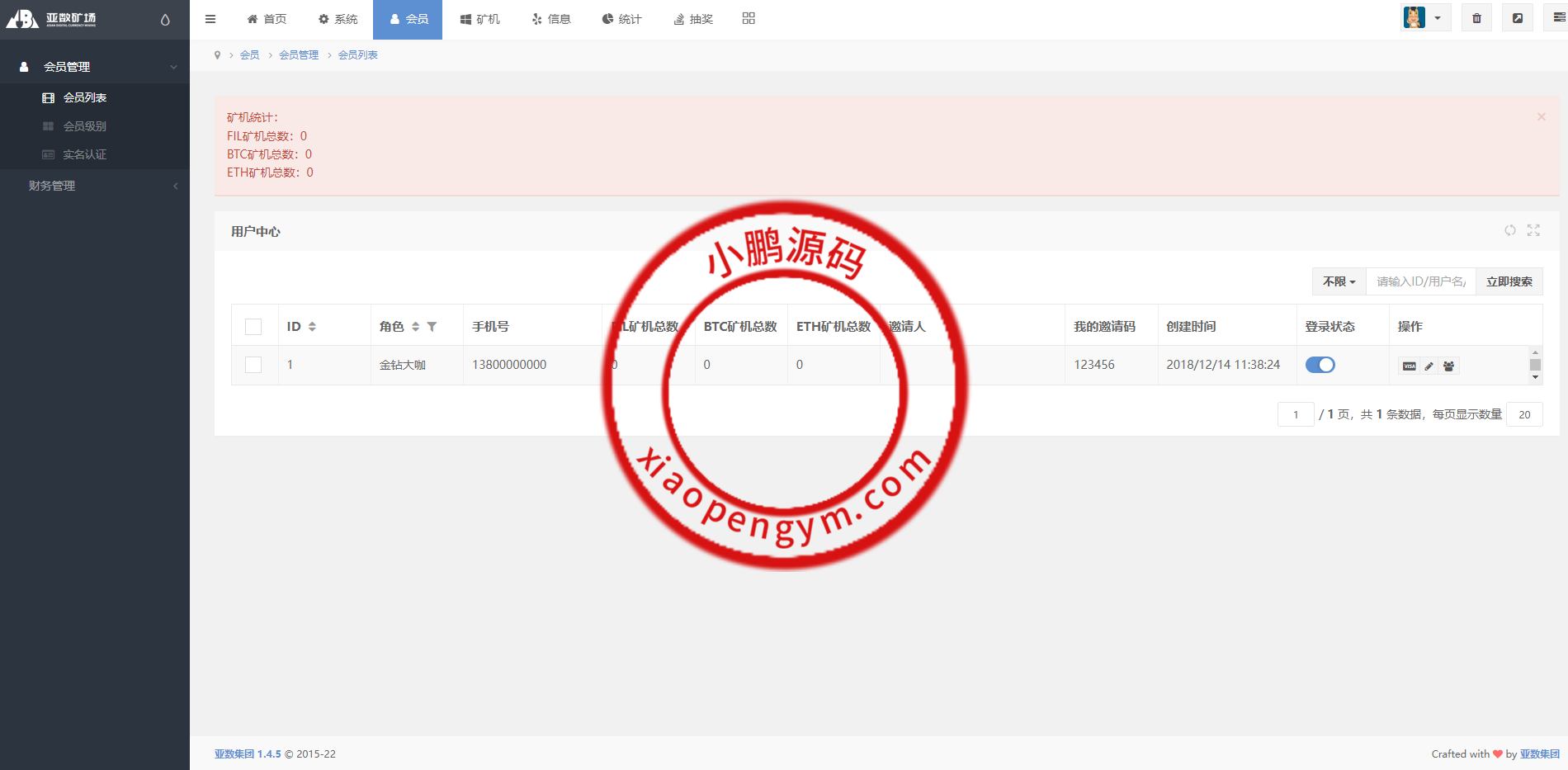Click the ID/username search input field
The height and width of the screenshot is (770, 1568).
click(x=1420, y=281)
